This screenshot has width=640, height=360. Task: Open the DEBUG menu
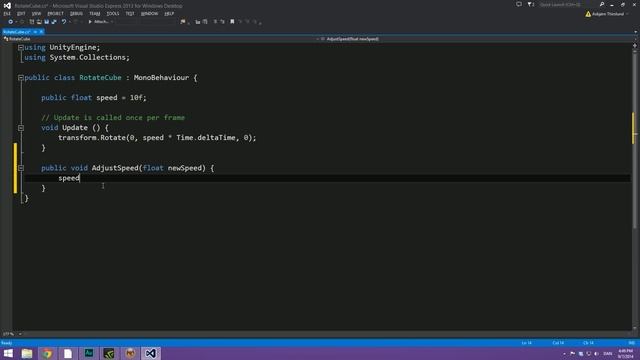point(76,13)
